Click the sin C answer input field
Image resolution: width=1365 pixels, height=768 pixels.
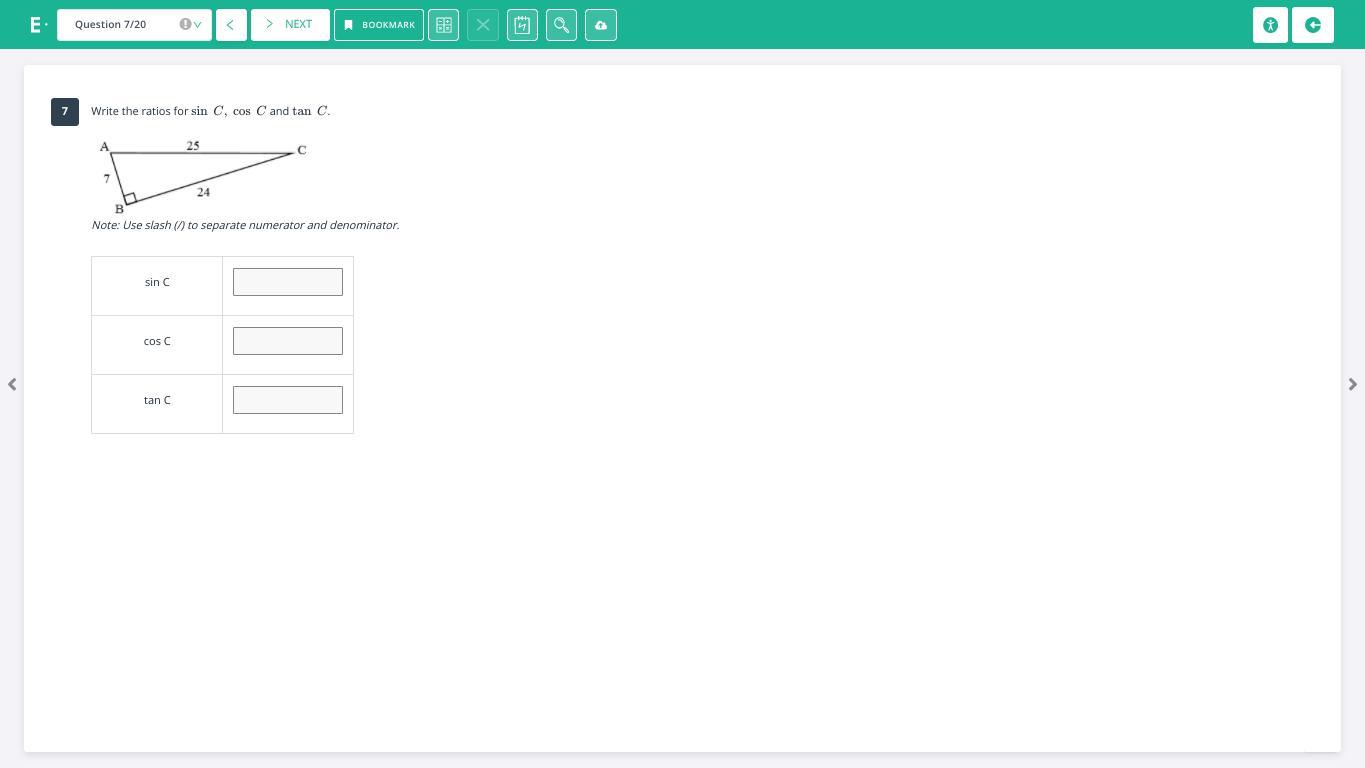pyautogui.click(x=288, y=282)
